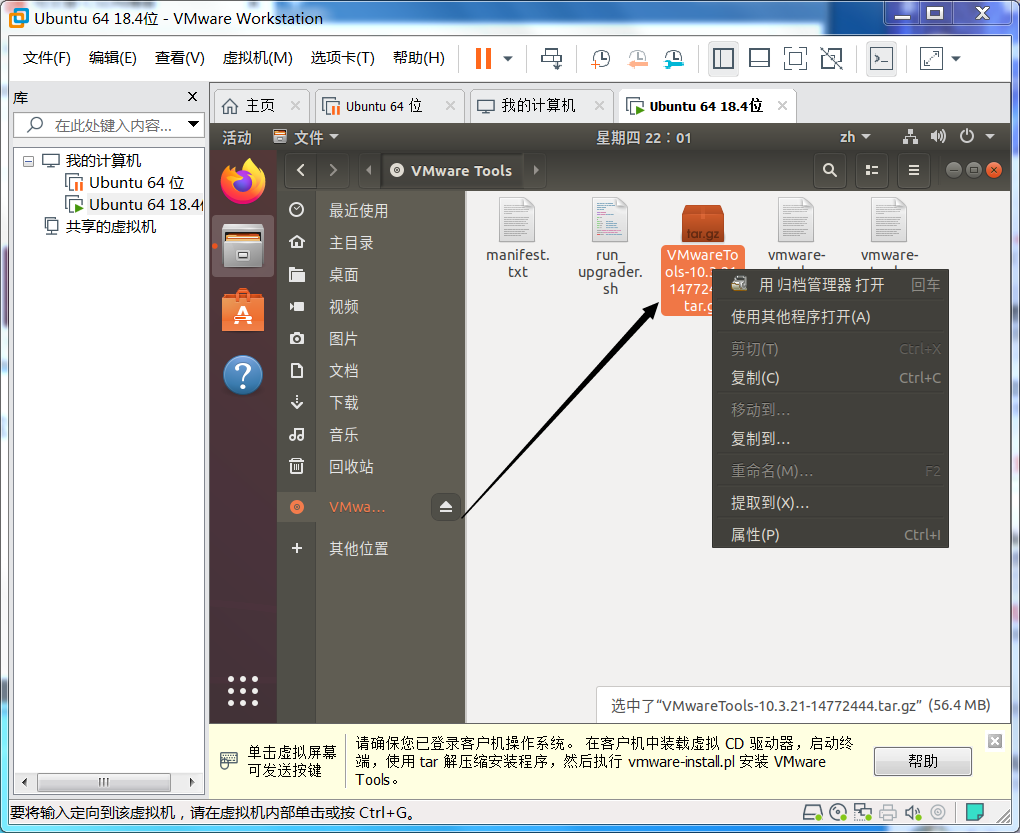Take a snapshot of the VM
The height and width of the screenshot is (833, 1020).
pyautogui.click(x=600, y=59)
